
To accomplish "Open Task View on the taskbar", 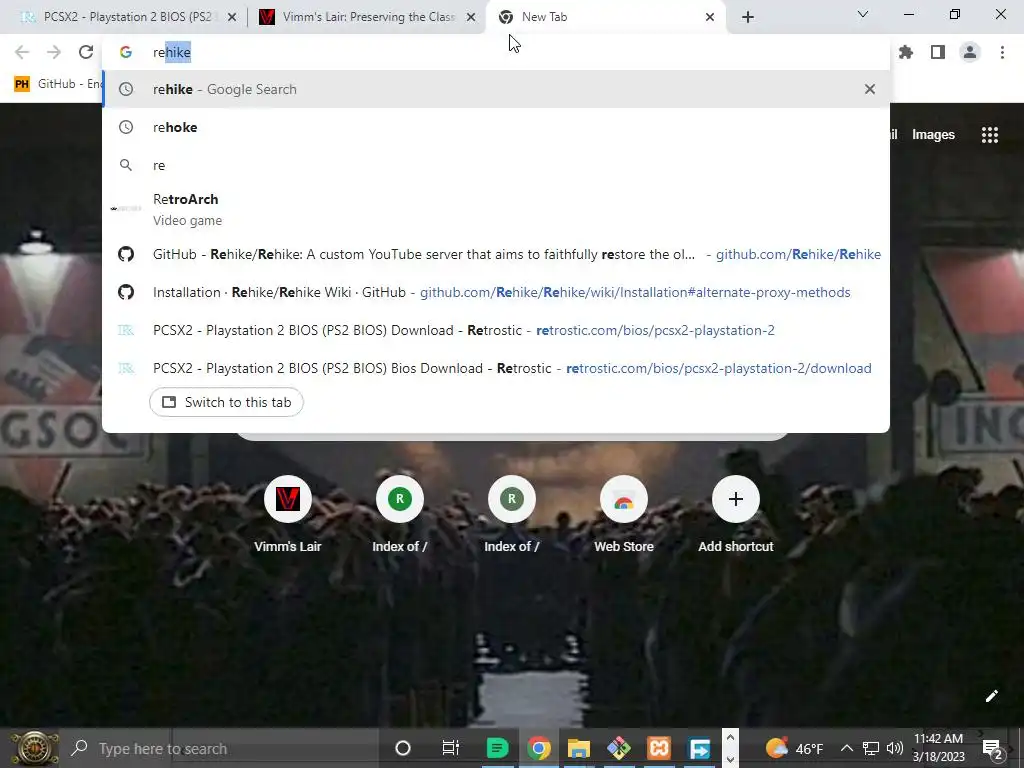I will pos(451,748).
